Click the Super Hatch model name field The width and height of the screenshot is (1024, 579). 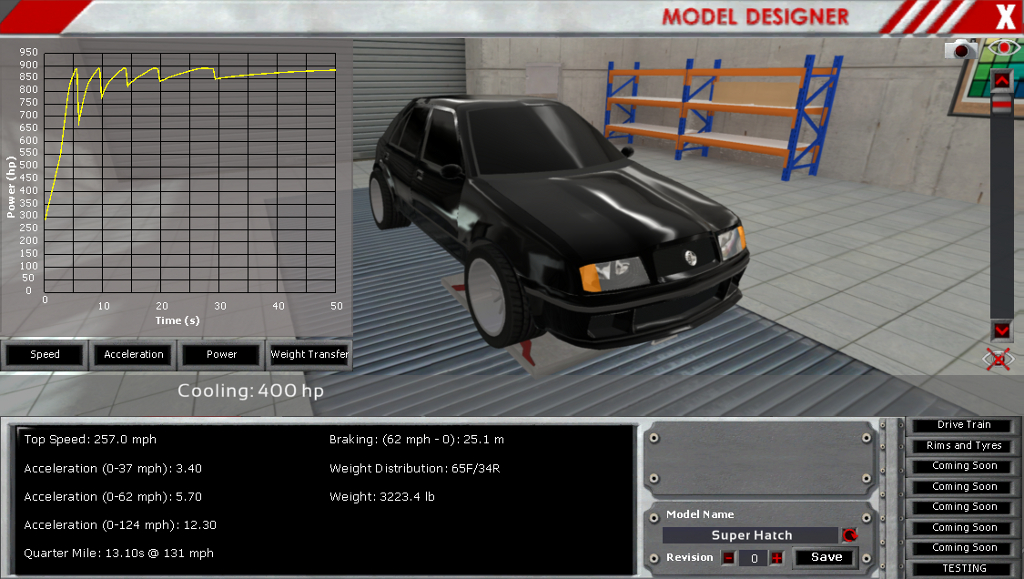[x=751, y=535]
